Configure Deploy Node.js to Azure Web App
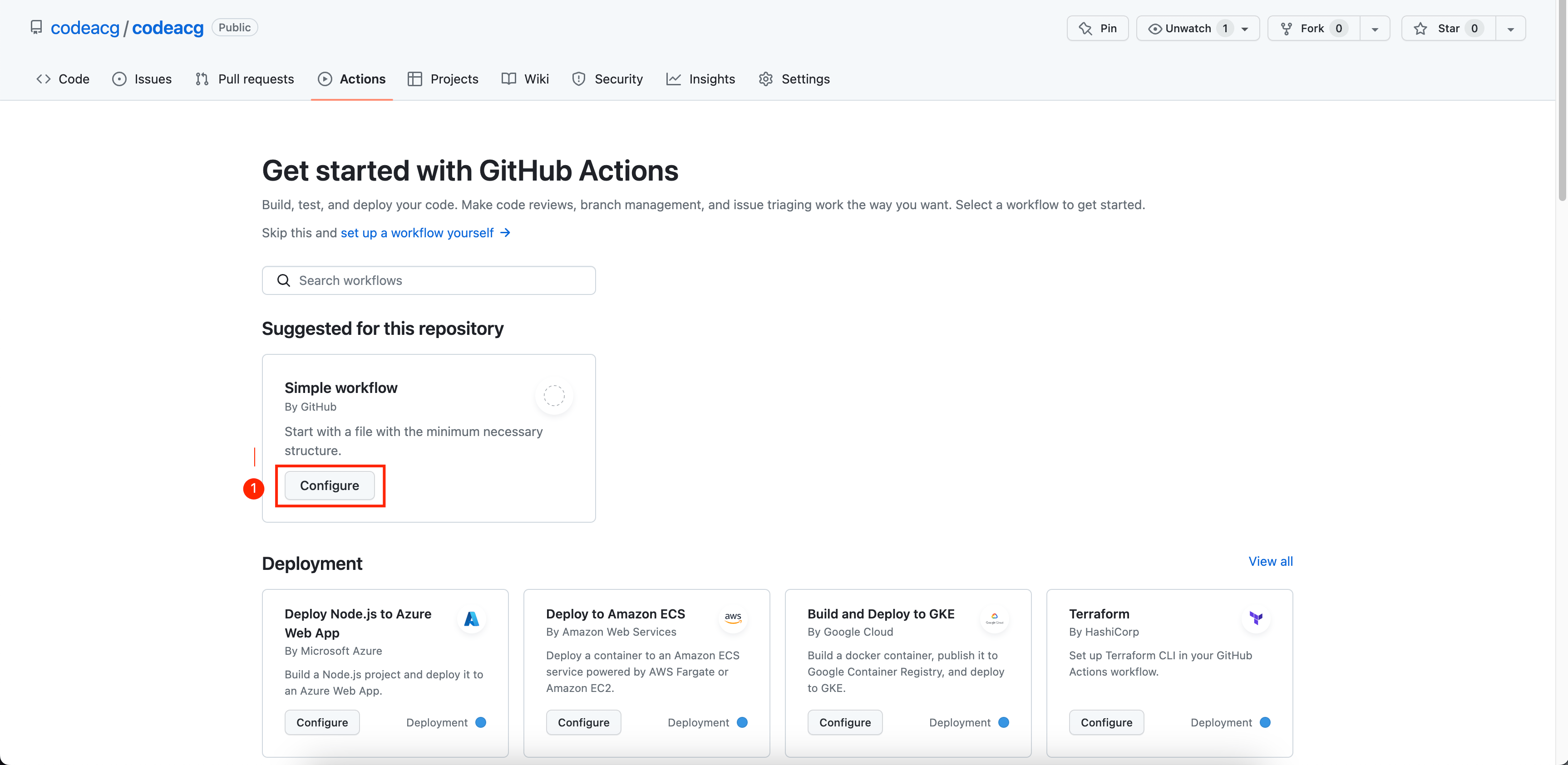The height and width of the screenshot is (765, 1568). click(322, 722)
